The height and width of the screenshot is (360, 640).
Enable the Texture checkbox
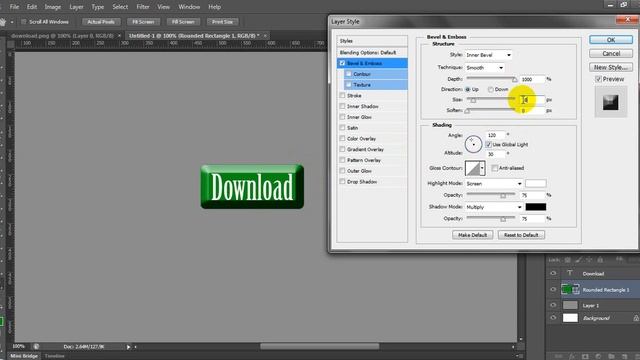point(349,84)
